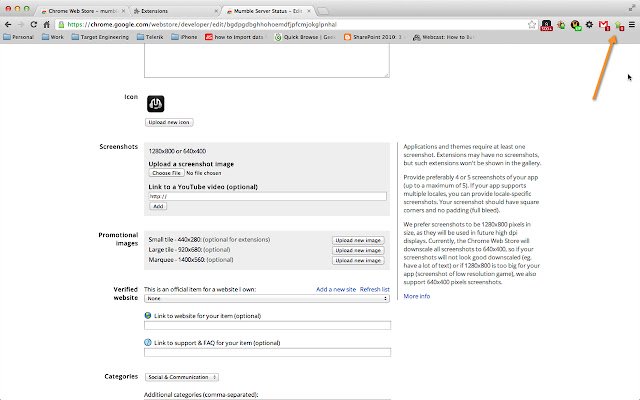Enter fullscreen via the top-right arrows icon
The height and width of the screenshot is (400, 640).
point(632,8)
